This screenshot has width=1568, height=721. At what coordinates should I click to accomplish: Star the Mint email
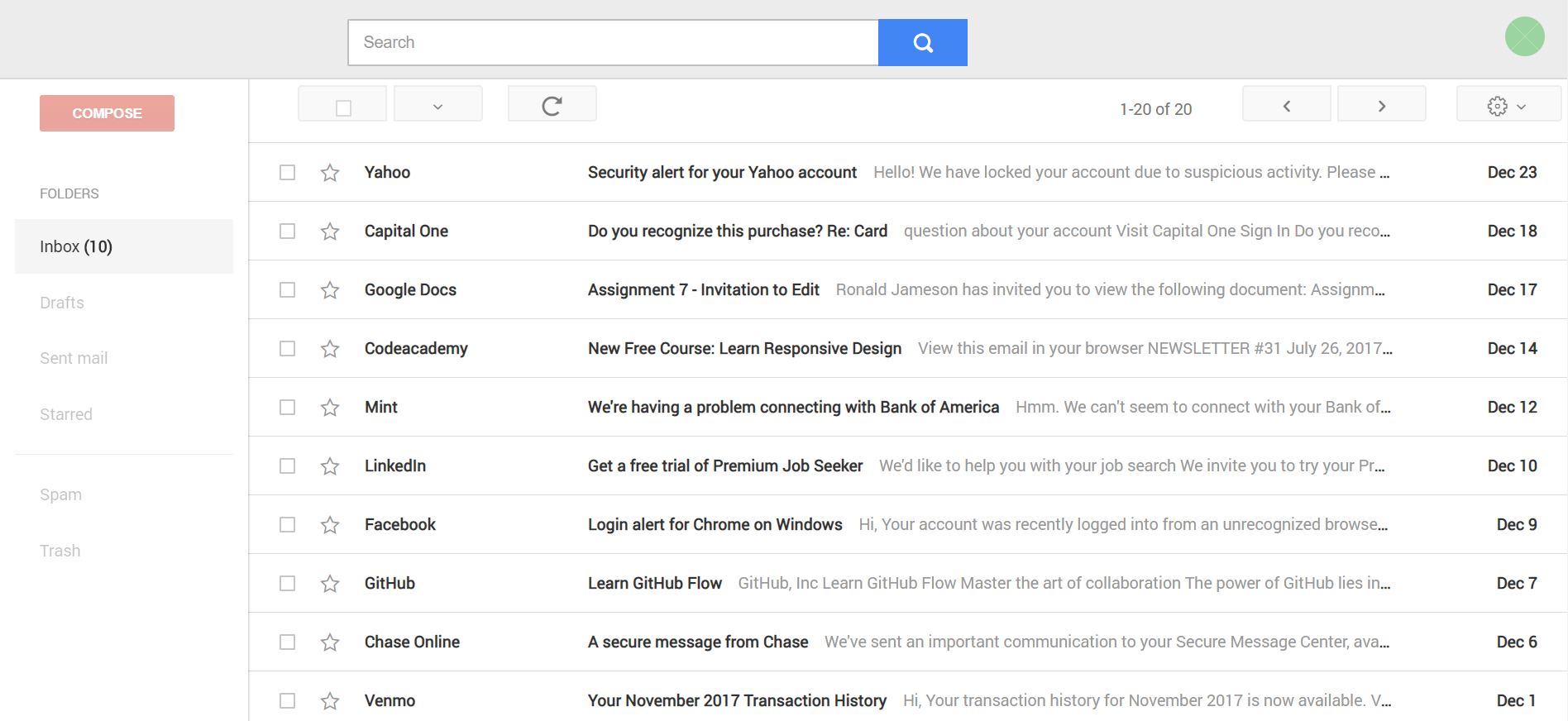(330, 407)
